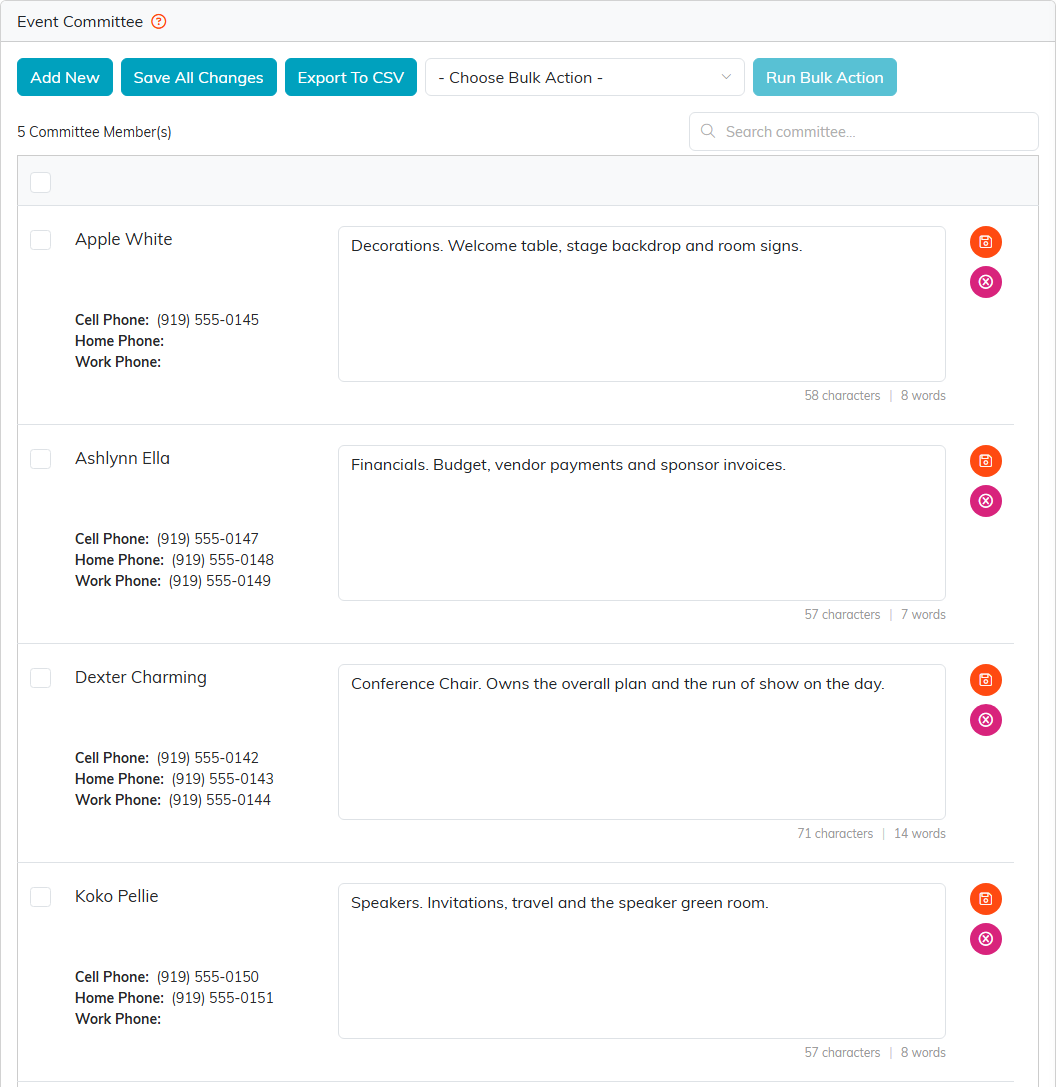Save Koko Pellie's row with orange icon
Screen dimensions: 1056x1087
985,899
